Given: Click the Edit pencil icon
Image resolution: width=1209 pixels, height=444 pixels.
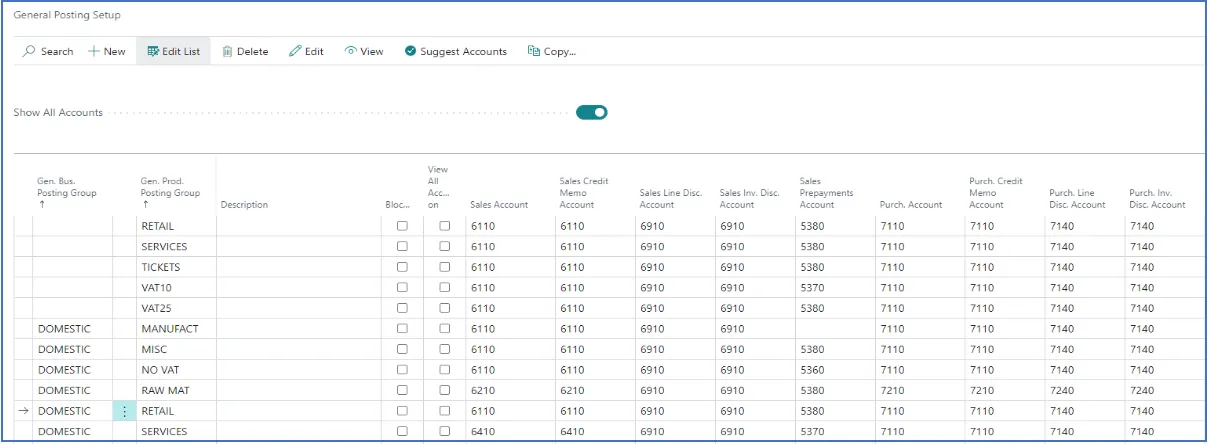Looking at the screenshot, I should (295, 51).
